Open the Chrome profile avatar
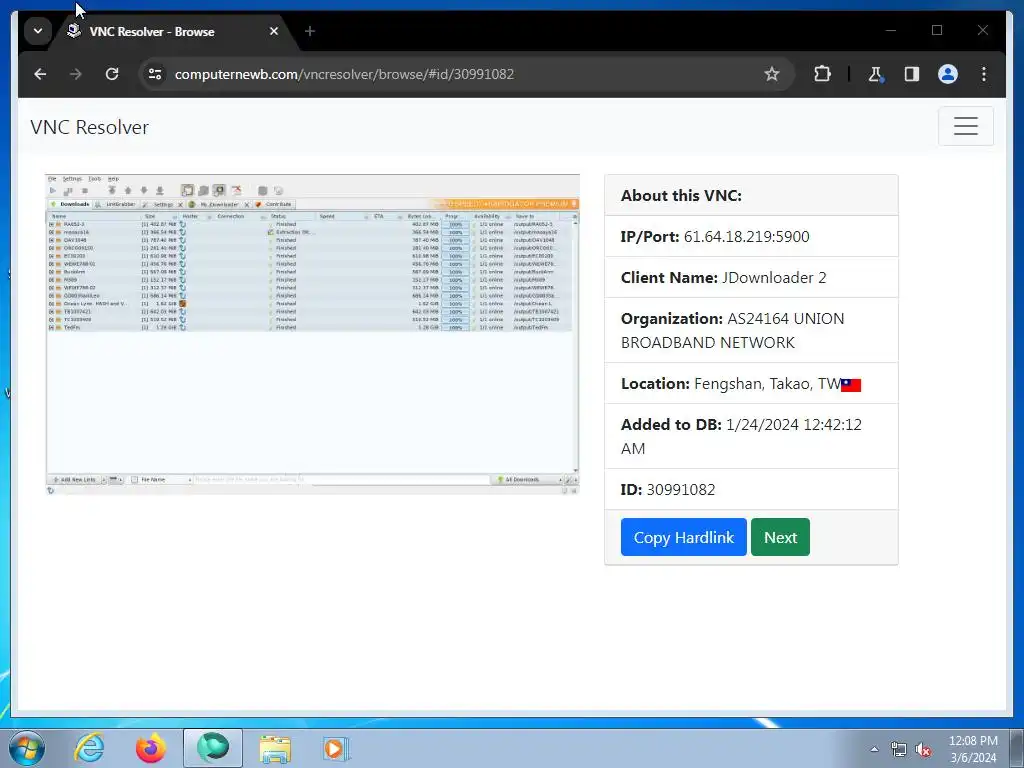 point(948,74)
